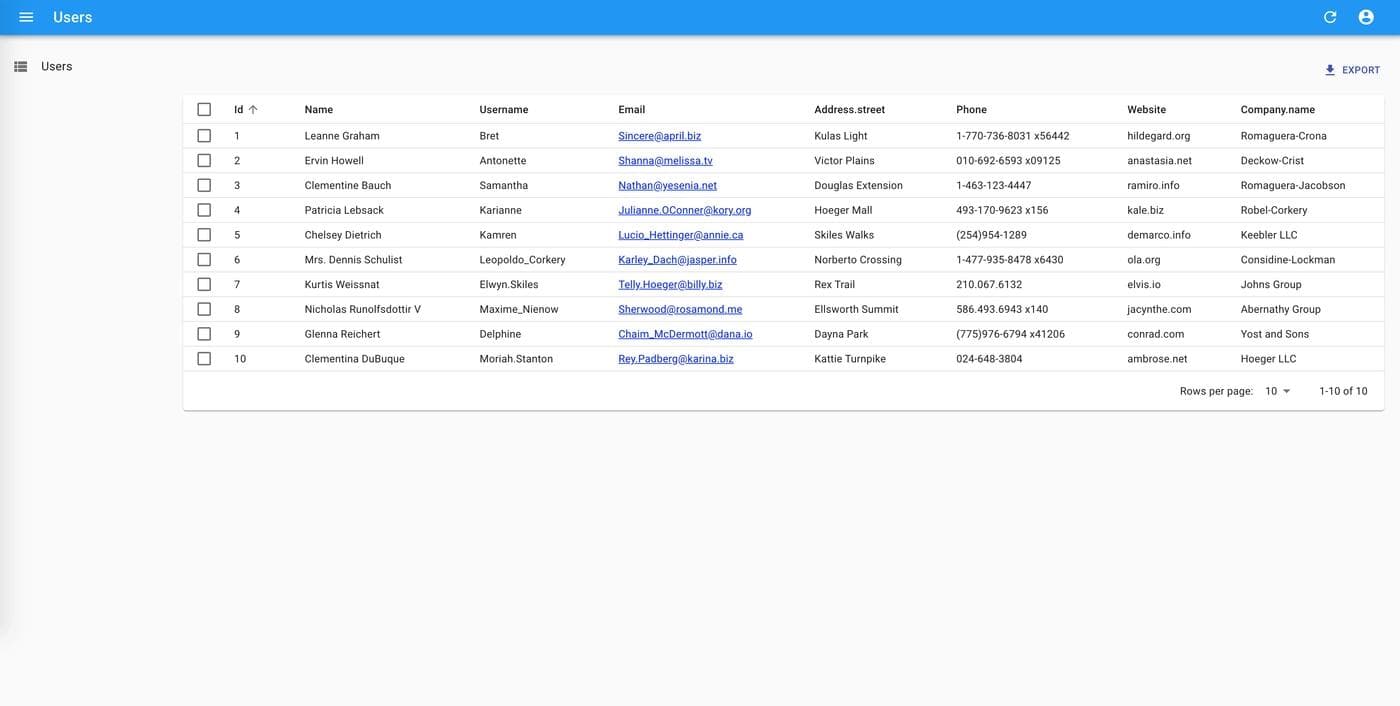Check the box for Leanne Graham
Viewport: 1400px width, 706px height.
point(204,136)
